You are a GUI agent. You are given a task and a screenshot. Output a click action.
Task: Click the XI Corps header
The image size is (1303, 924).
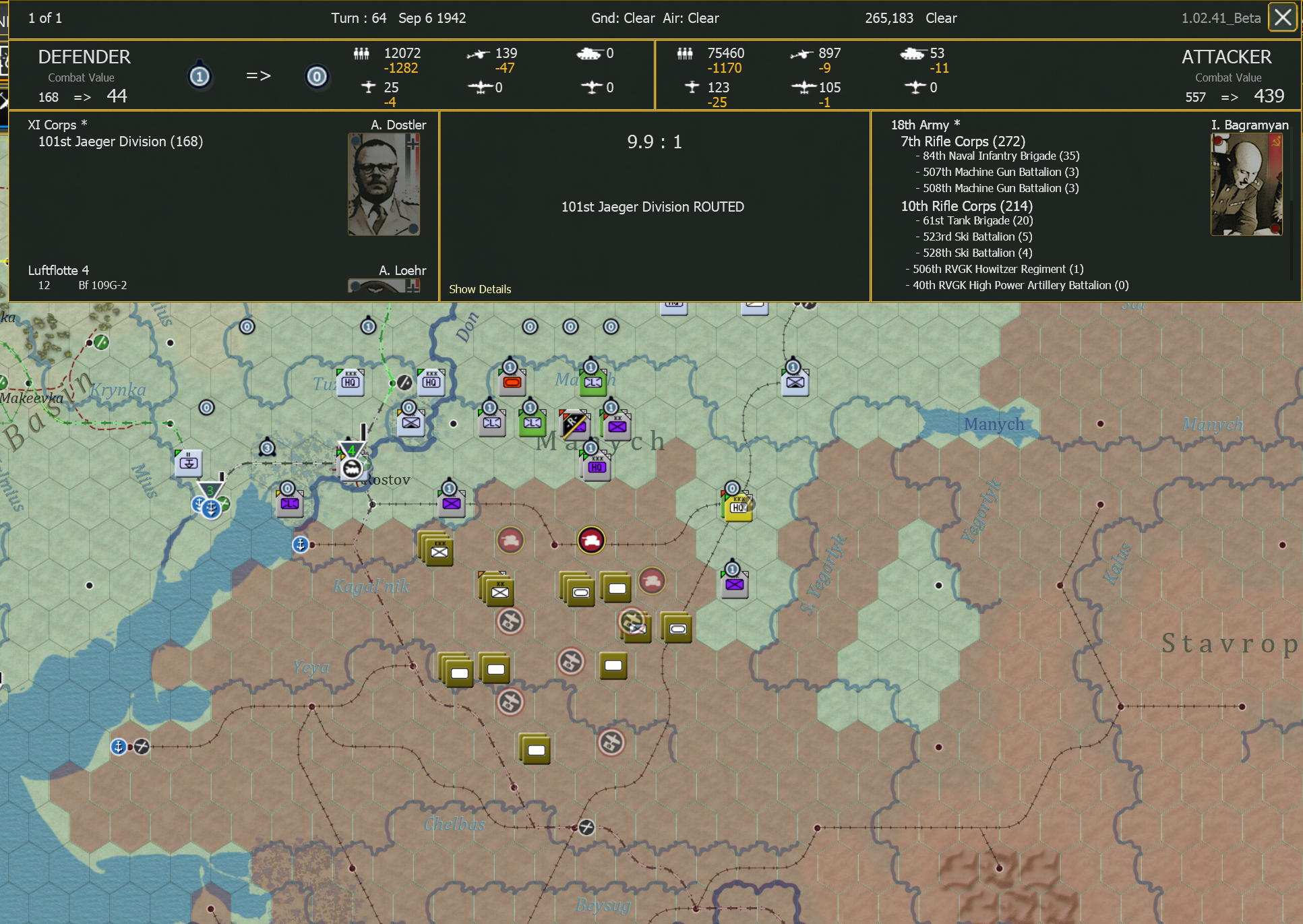53,125
